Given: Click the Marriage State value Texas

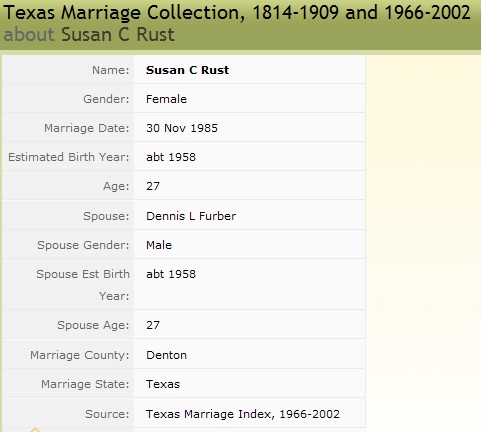Looking at the screenshot, I should point(163,384).
